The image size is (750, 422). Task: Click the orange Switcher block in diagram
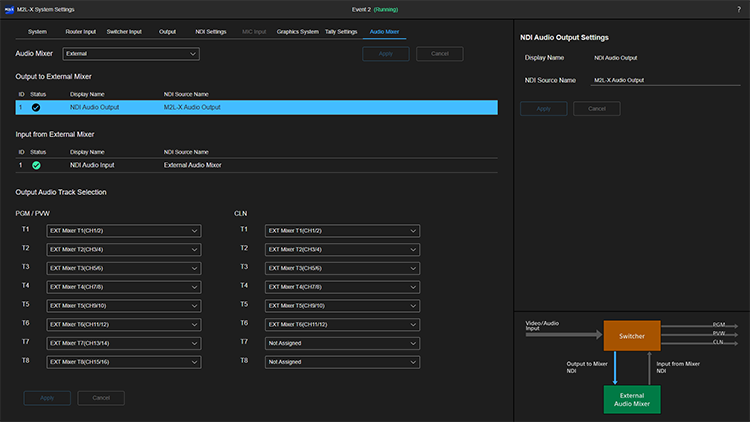pos(631,335)
